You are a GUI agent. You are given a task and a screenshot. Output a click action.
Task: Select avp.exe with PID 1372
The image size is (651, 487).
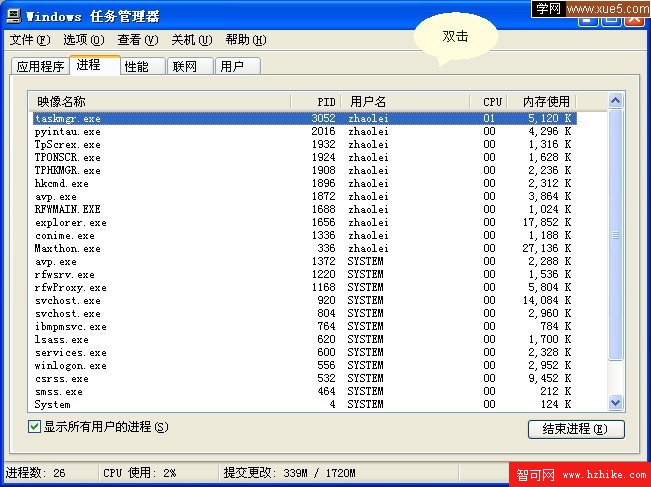point(305,262)
